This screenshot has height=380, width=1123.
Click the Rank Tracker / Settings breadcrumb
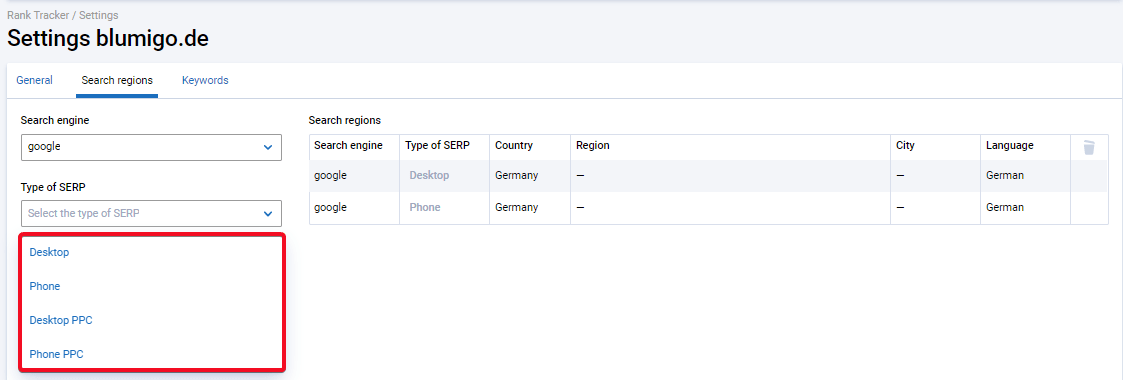63,15
